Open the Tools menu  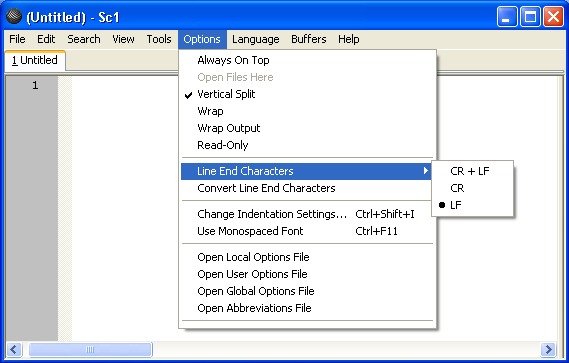tap(159, 39)
